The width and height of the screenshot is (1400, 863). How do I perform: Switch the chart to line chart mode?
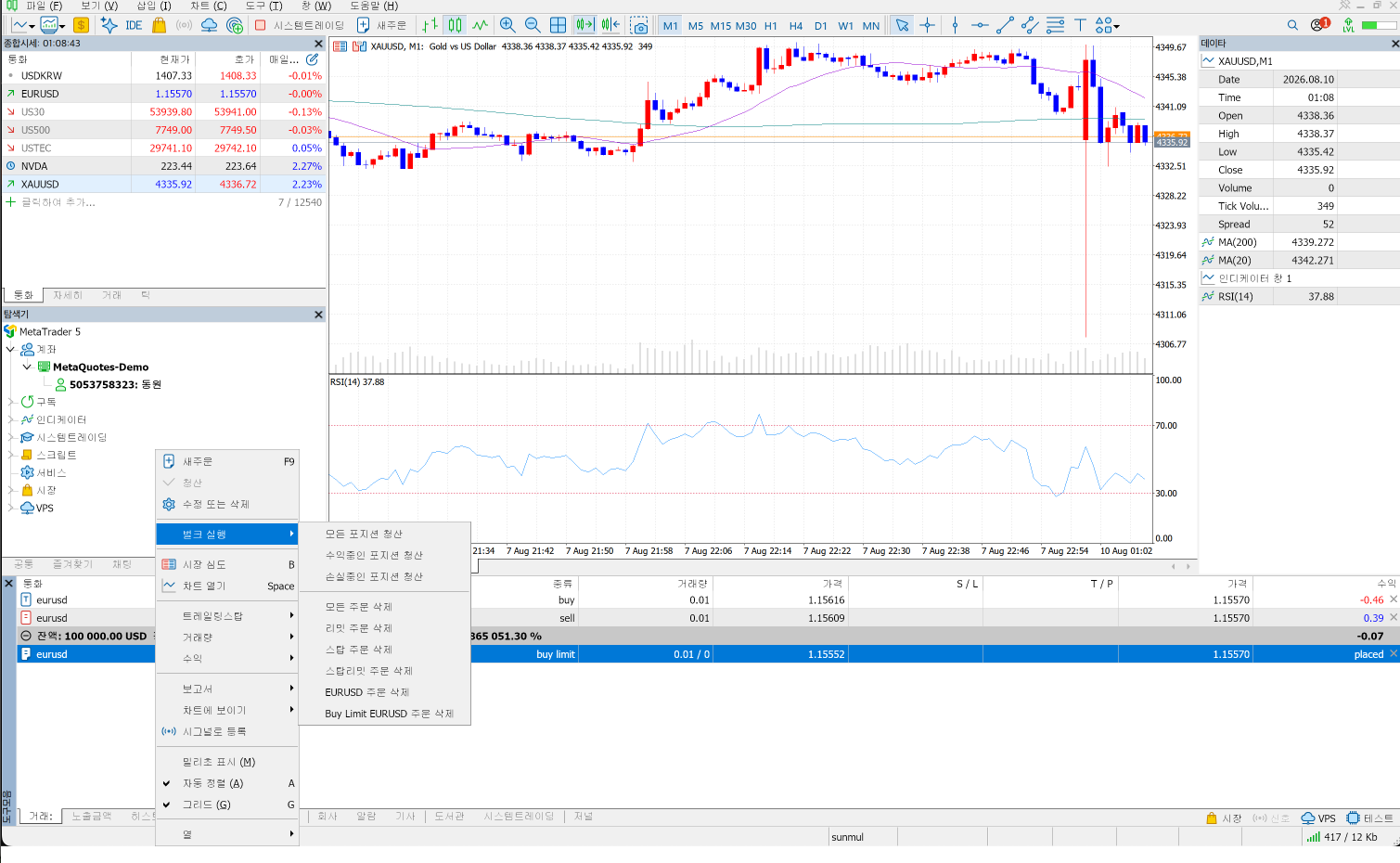pyautogui.click(x=480, y=25)
